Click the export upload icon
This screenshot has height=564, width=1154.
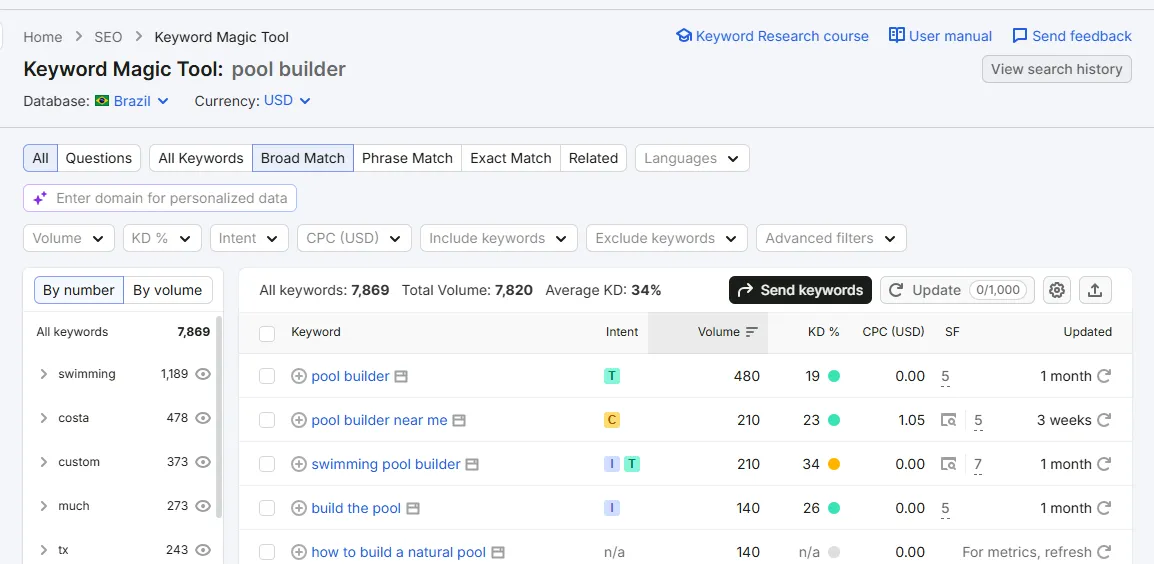pyautogui.click(x=1095, y=290)
